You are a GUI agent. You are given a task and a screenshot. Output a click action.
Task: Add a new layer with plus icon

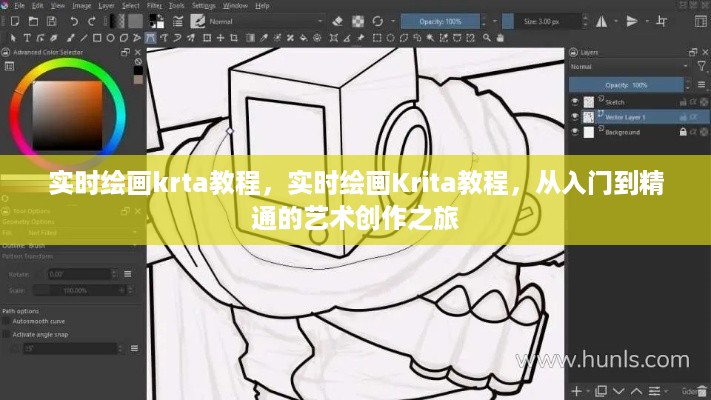click(x=576, y=391)
